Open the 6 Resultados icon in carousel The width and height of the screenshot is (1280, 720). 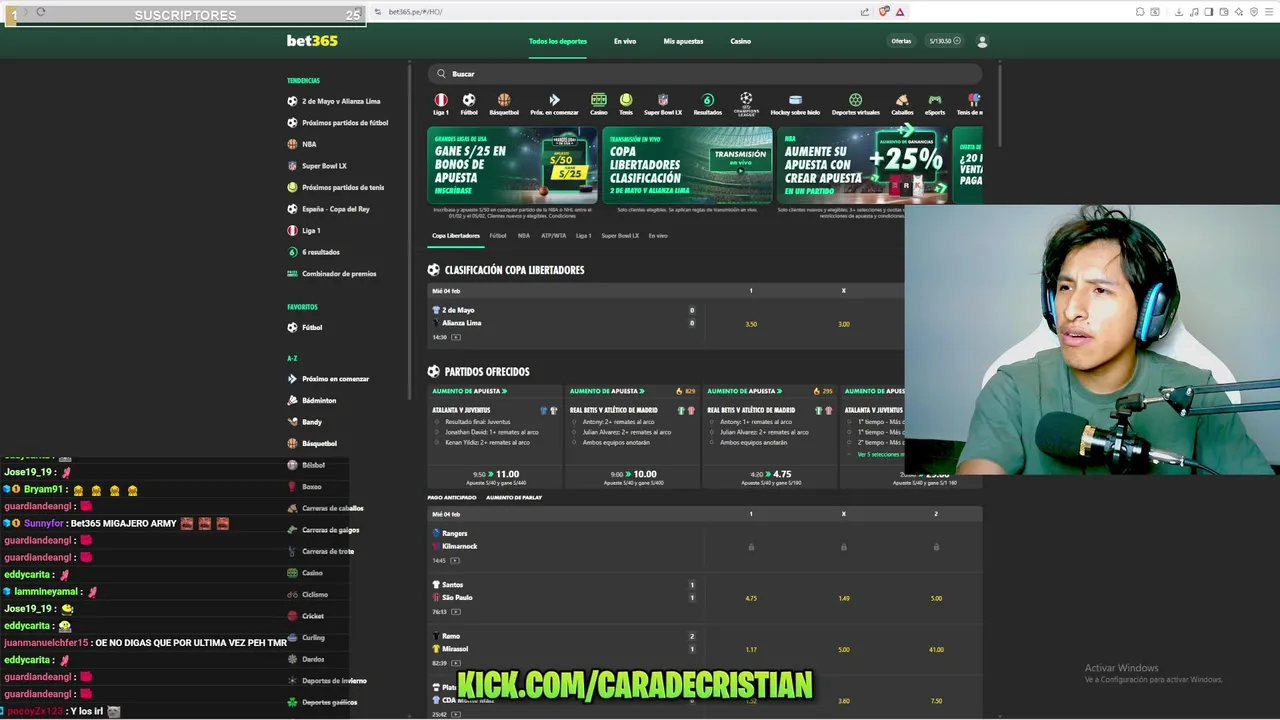click(708, 100)
